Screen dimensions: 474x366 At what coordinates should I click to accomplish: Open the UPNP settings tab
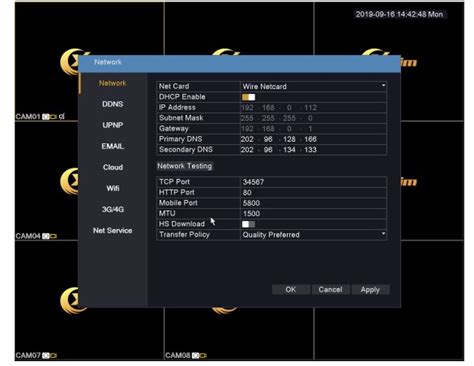pyautogui.click(x=113, y=125)
